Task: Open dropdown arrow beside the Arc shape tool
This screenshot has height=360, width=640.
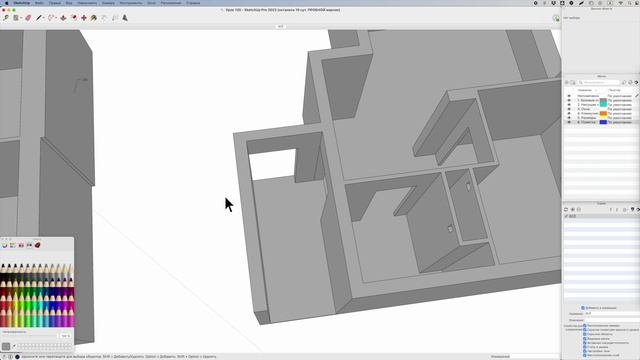Action: [x=56, y=18]
